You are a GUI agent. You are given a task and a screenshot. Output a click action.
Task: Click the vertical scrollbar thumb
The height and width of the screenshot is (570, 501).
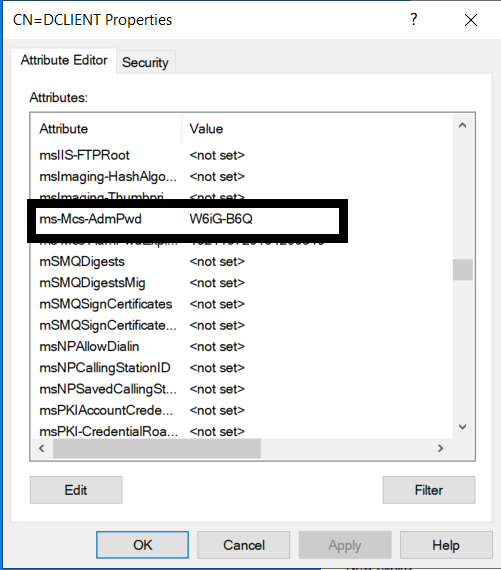tap(463, 270)
